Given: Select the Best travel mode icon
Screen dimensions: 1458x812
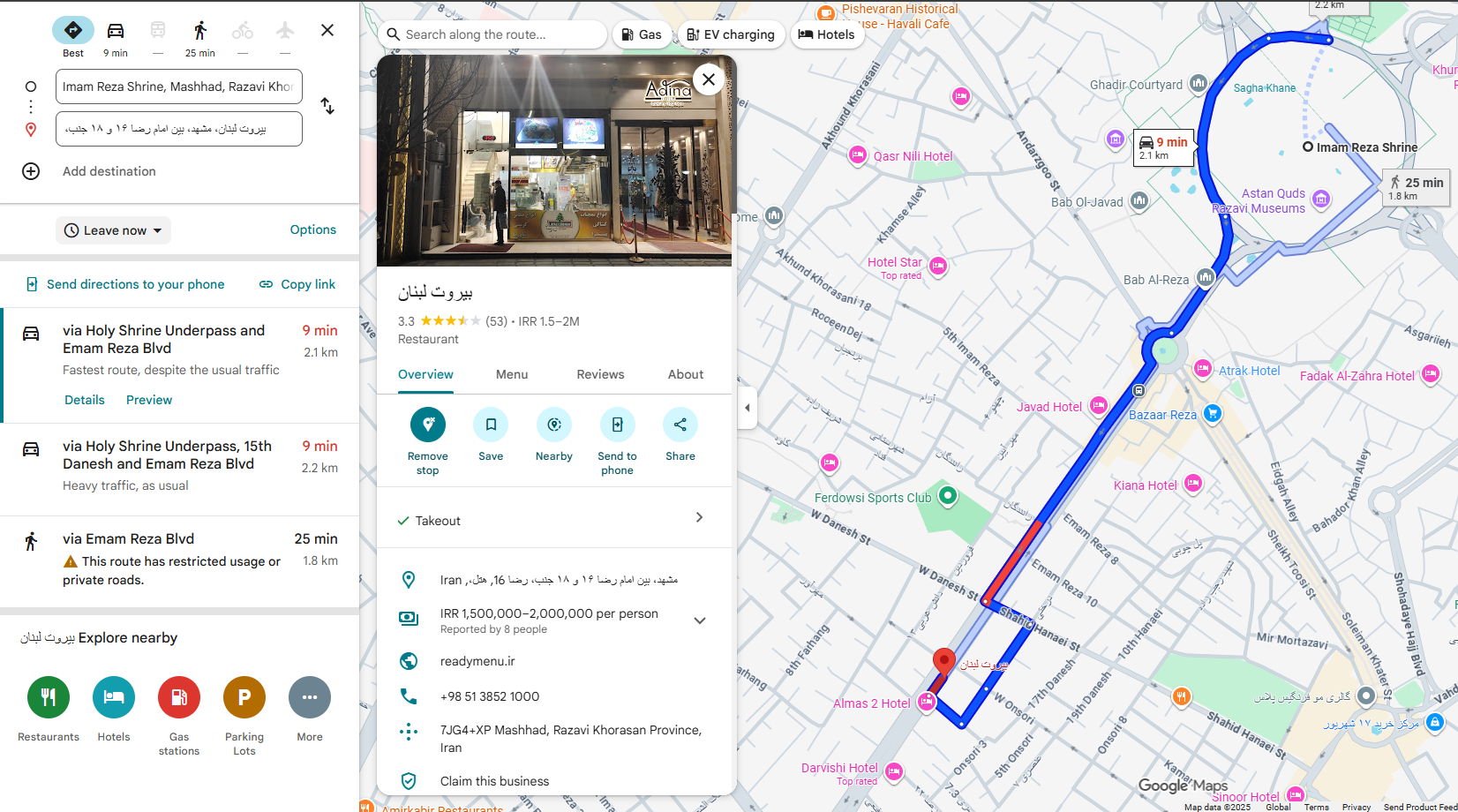Looking at the screenshot, I should coord(73,30).
